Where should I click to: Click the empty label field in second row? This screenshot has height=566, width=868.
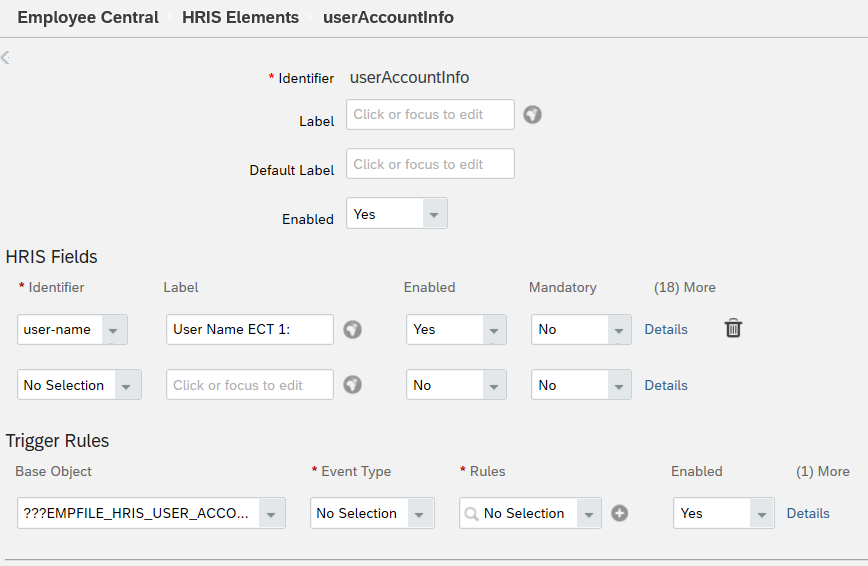click(250, 385)
